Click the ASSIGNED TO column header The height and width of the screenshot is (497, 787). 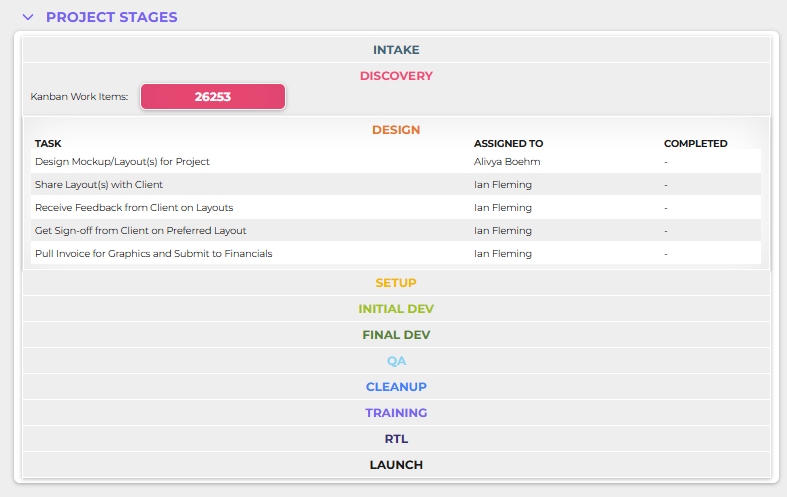(508, 144)
